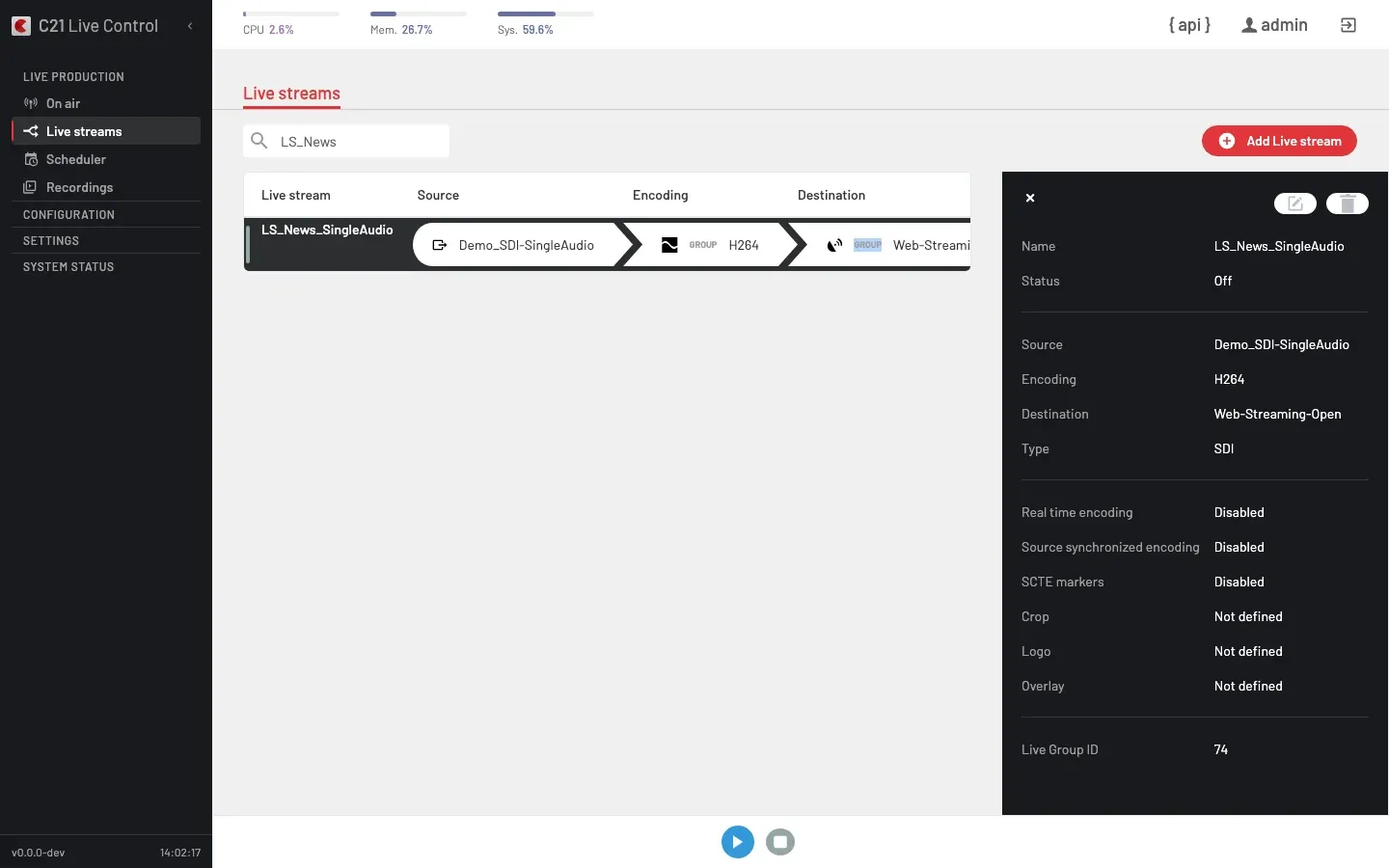1389x868 pixels.
Task: Go to Recordings in the sidebar
Action: (x=106, y=187)
